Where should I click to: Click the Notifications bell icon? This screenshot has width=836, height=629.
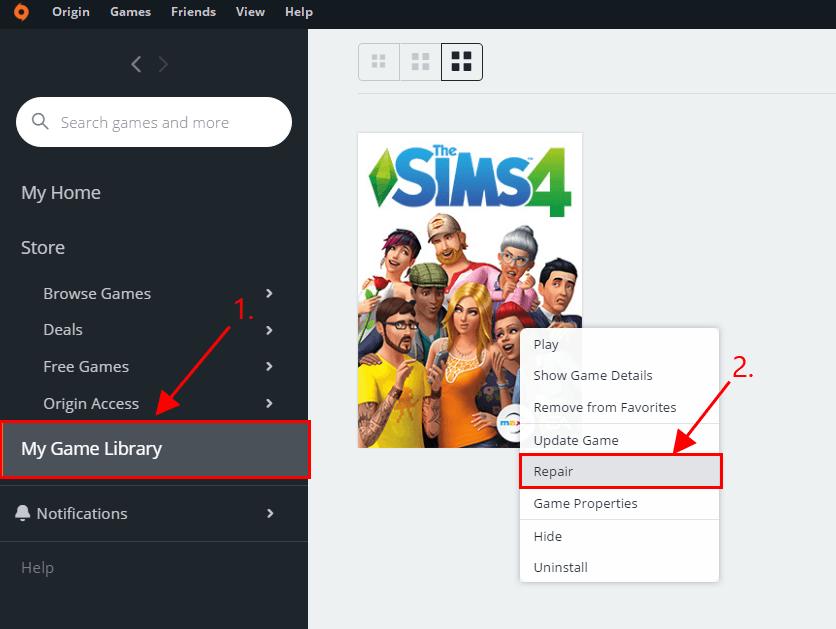pos(22,513)
